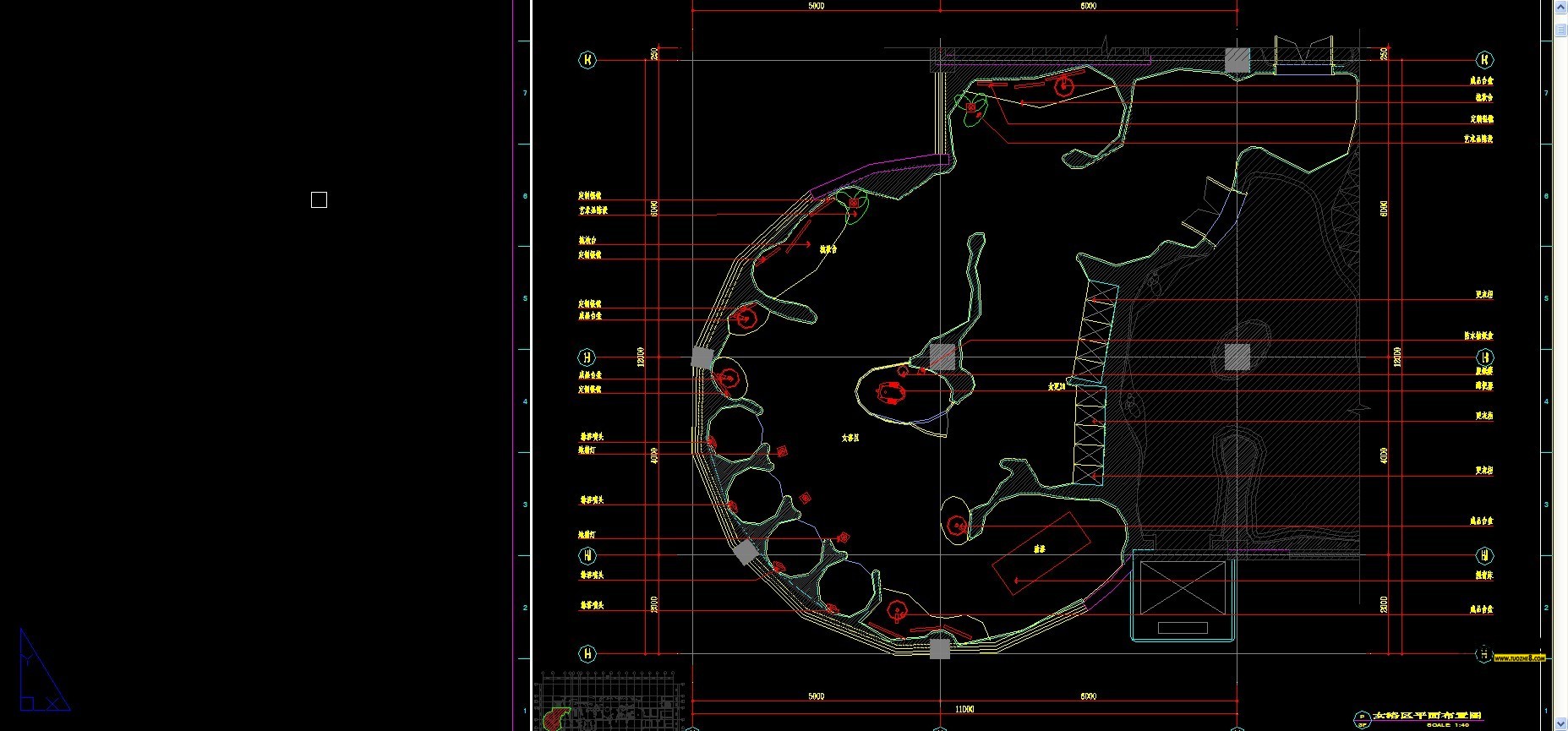Select the drawing title 女浴区平面布置图
1568x731 pixels.
[x=1428, y=715]
